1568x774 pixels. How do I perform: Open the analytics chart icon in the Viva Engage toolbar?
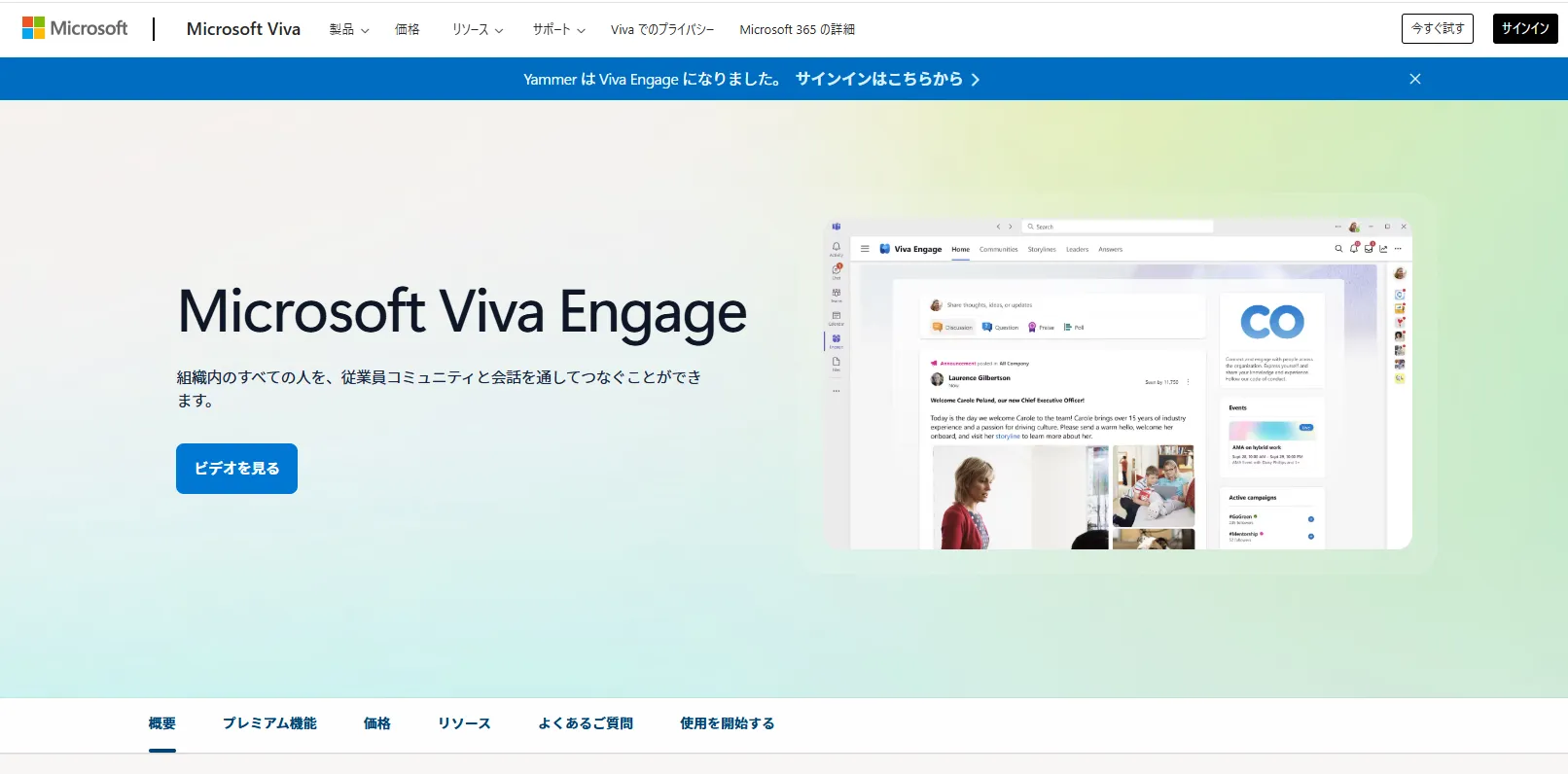click(1383, 249)
